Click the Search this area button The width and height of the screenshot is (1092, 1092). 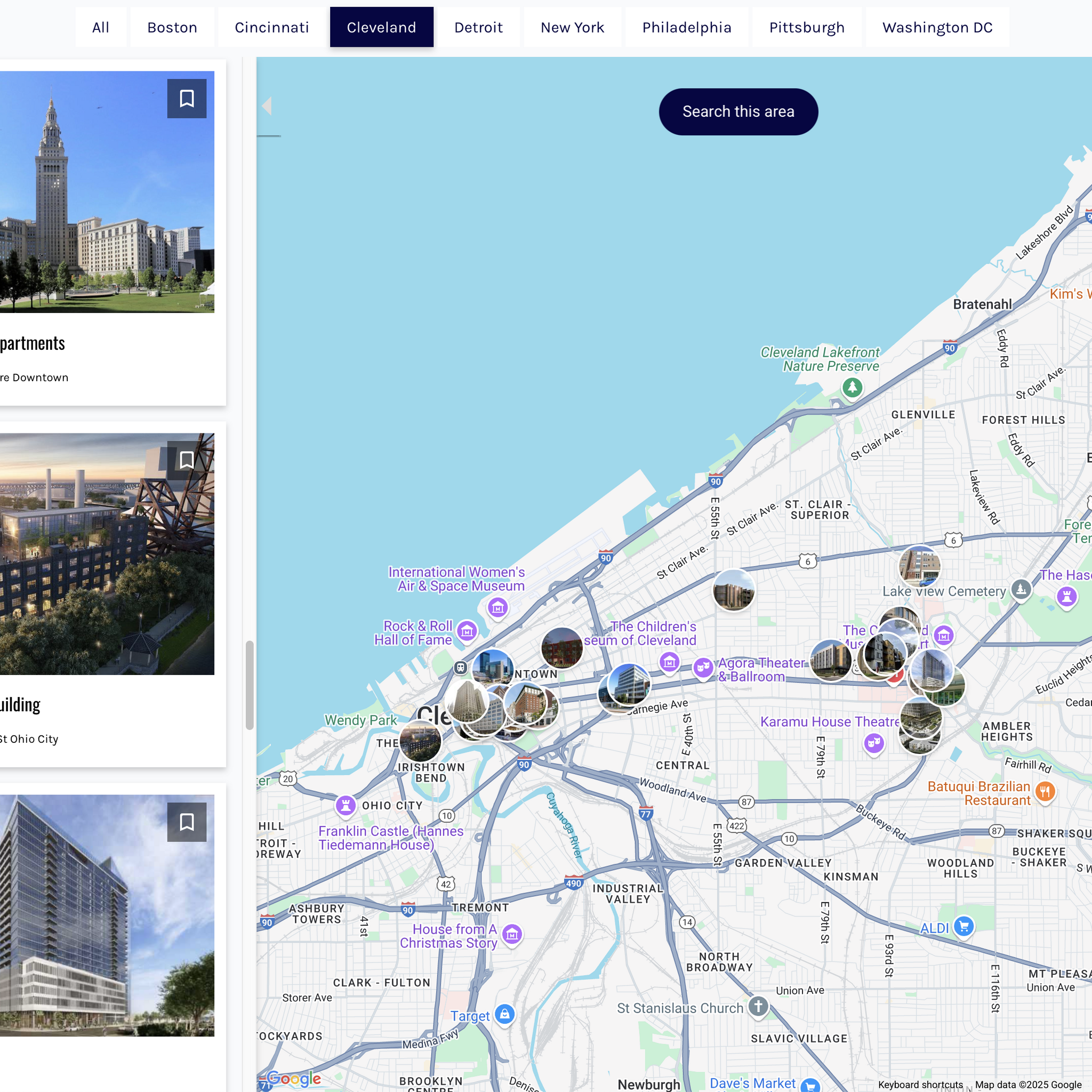pyautogui.click(x=738, y=111)
